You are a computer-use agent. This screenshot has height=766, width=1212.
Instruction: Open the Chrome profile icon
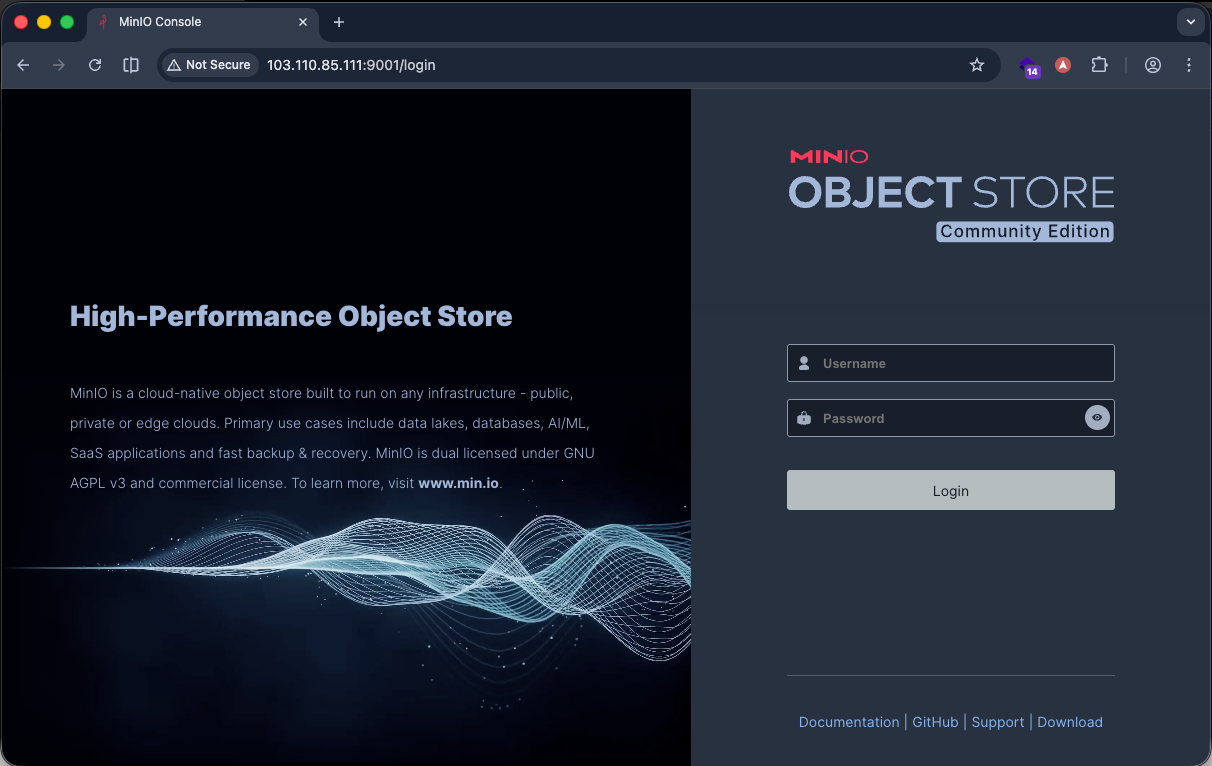(1153, 65)
